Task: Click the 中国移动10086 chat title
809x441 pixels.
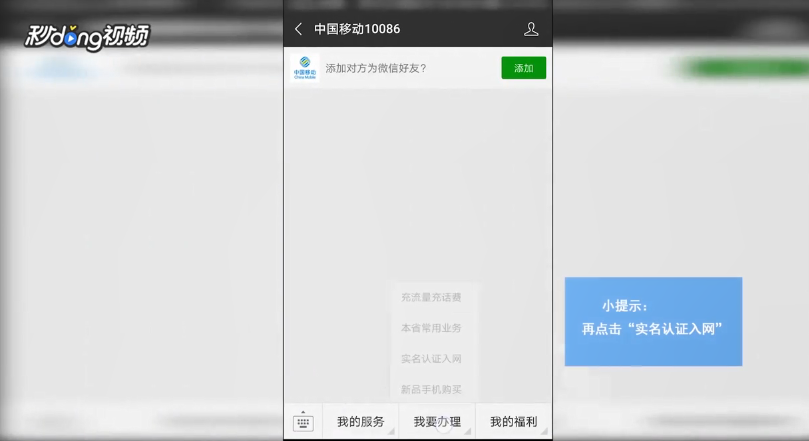Action: point(357,29)
